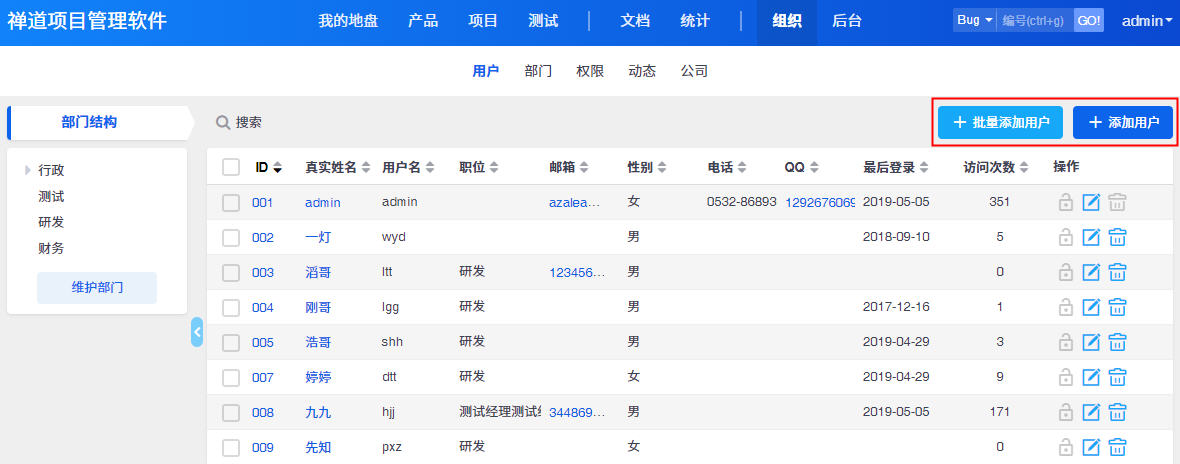Delete user 浩哥 with trash icon
The image size is (1180, 464).
pyautogui.click(x=1118, y=342)
